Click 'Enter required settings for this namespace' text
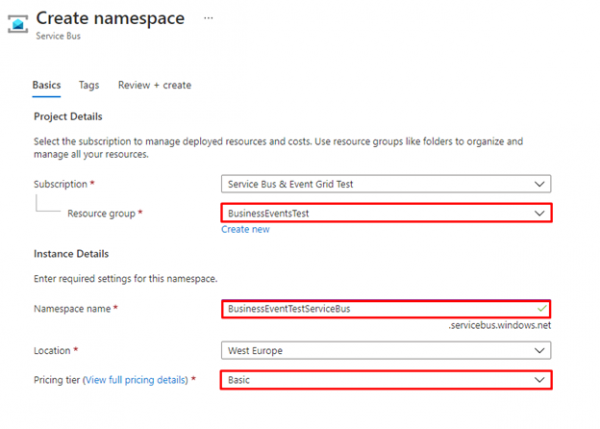This screenshot has width=600, height=429. [x=126, y=279]
